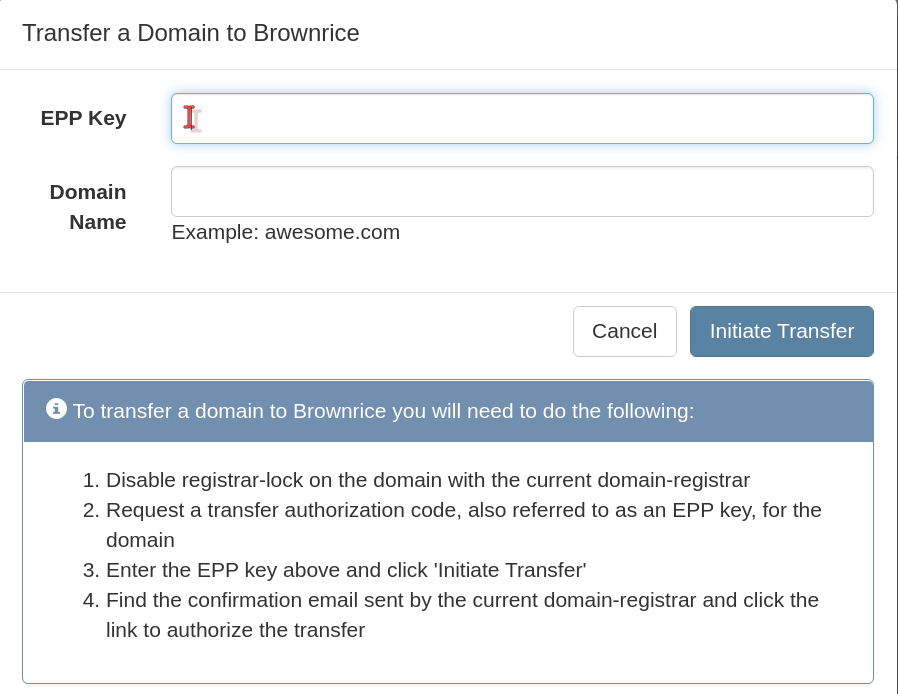Image resolution: width=898 pixels, height=694 pixels.
Task: Click the EPP Key label
Action: 84,118
